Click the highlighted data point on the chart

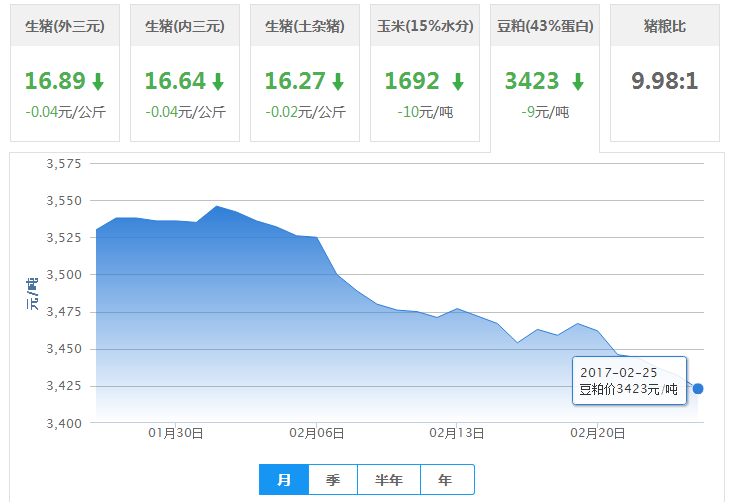point(698,389)
